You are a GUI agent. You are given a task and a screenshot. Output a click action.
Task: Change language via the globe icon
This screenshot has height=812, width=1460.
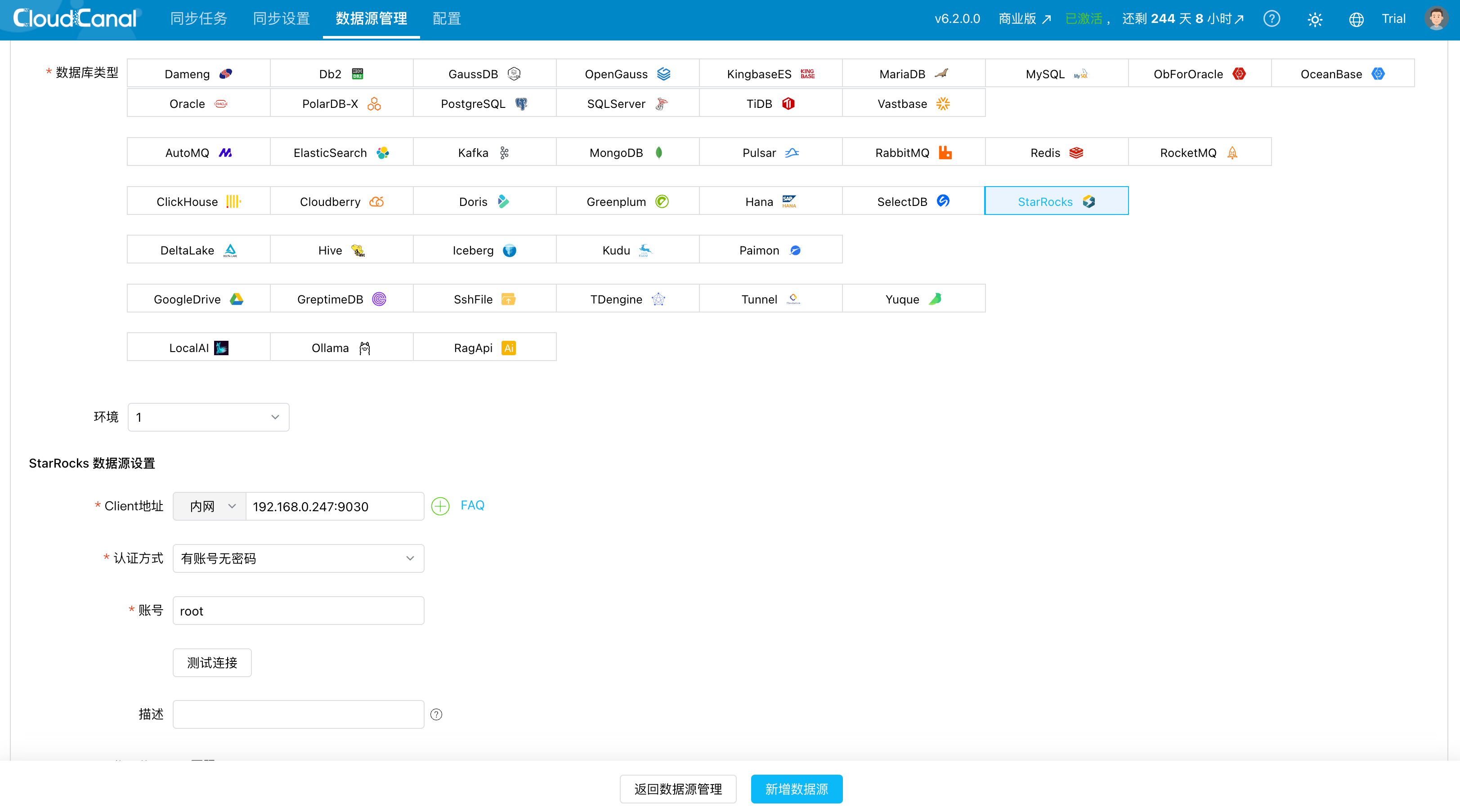tap(1356, 19)
